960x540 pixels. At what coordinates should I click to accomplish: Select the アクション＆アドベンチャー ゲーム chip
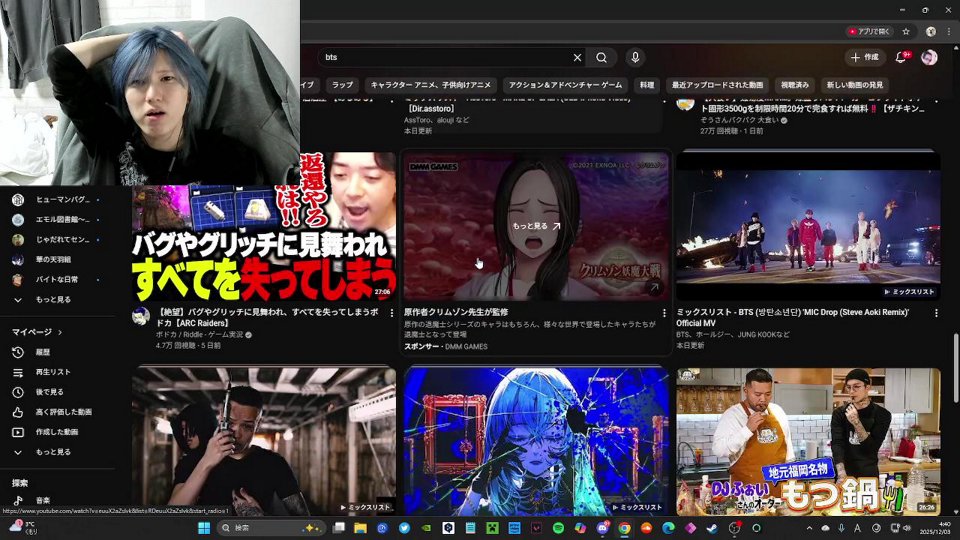point(565,85)
